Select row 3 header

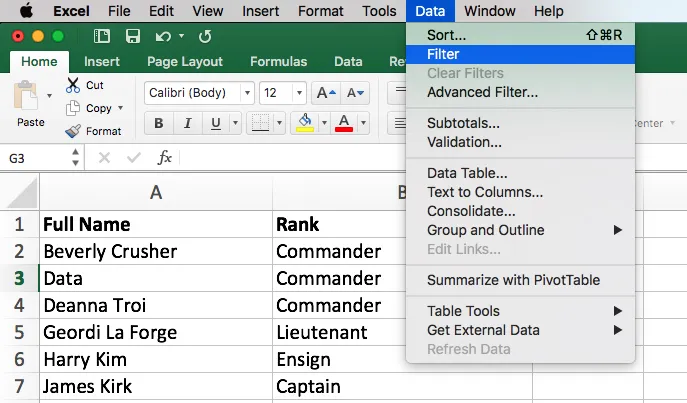point(19,278)
